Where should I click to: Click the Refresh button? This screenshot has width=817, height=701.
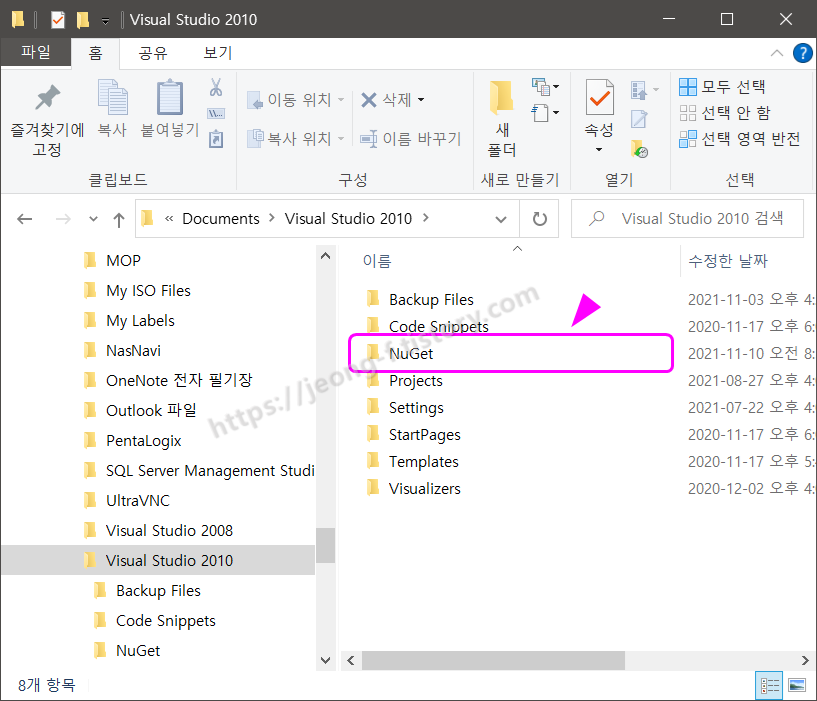point(539,219)
